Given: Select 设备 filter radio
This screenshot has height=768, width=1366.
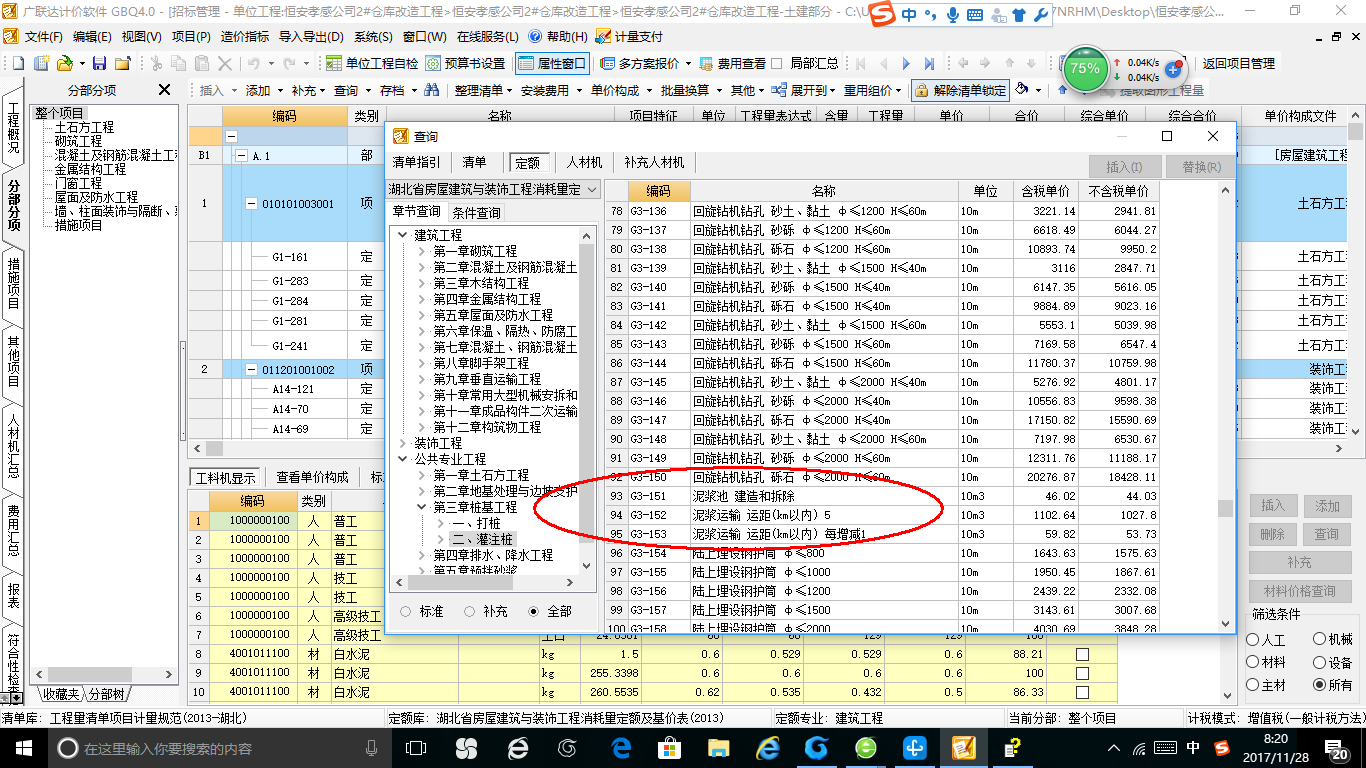Looking at the screenshot, I should [1320, 662].
